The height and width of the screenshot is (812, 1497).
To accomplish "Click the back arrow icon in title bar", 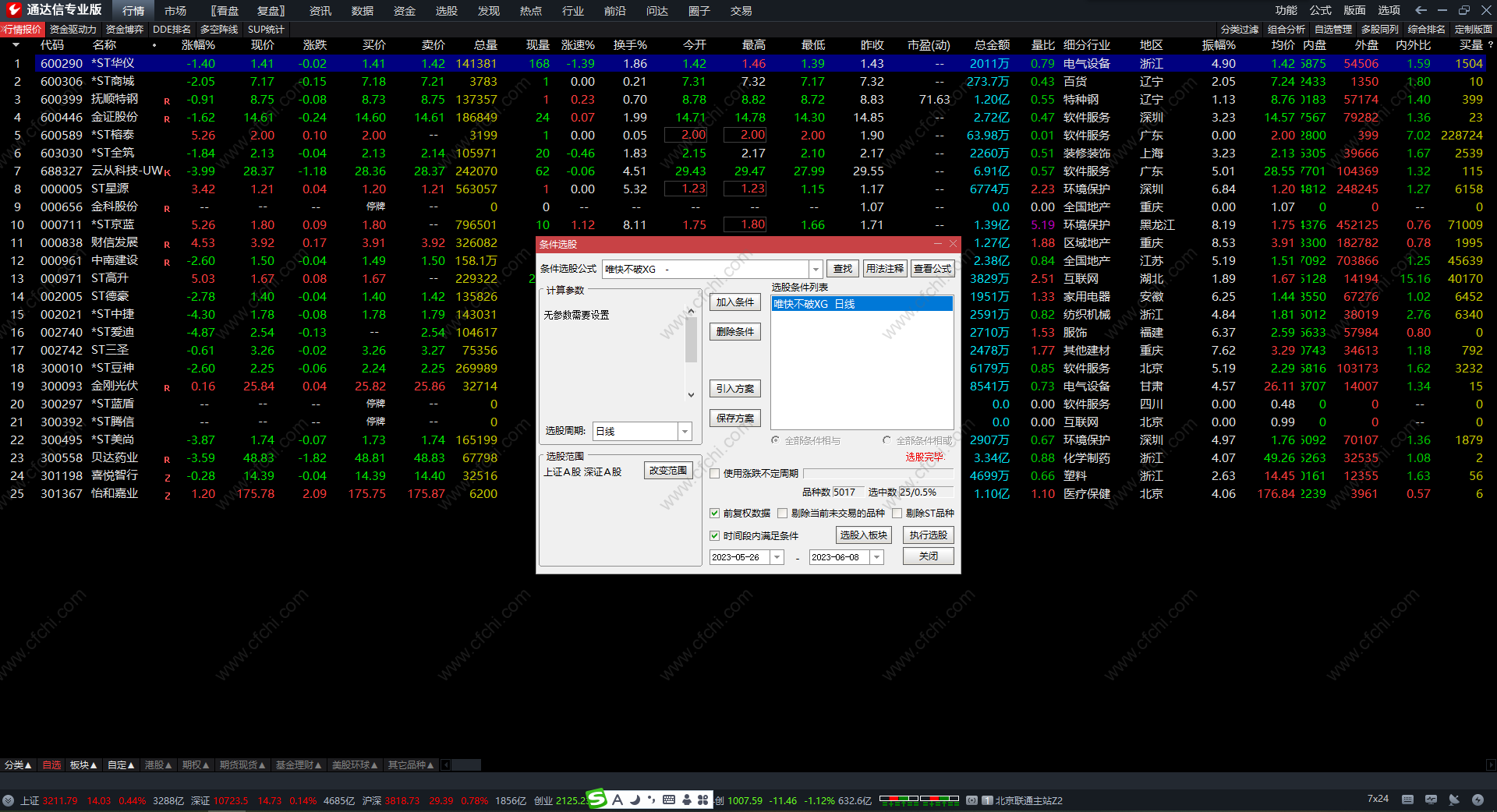I will click(1421, 10).
